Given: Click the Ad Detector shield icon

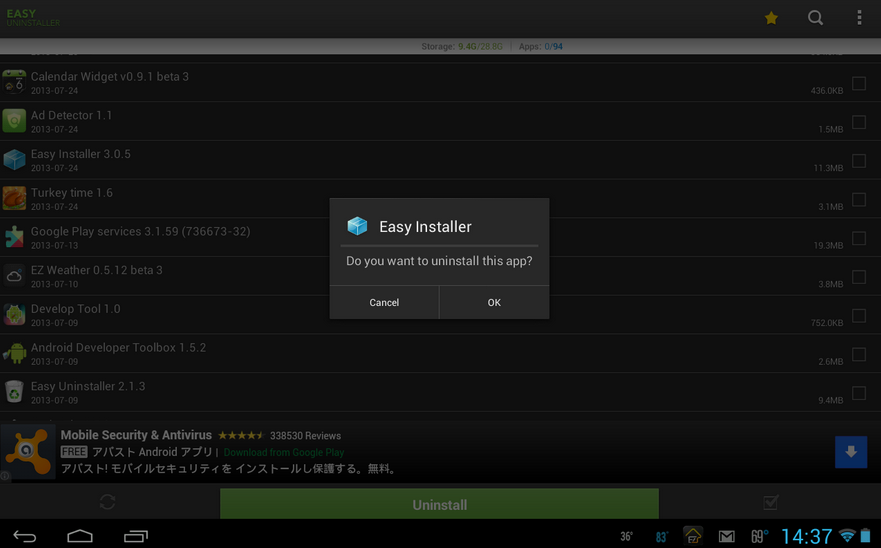Looking at the screenshot, I should 14,121.
